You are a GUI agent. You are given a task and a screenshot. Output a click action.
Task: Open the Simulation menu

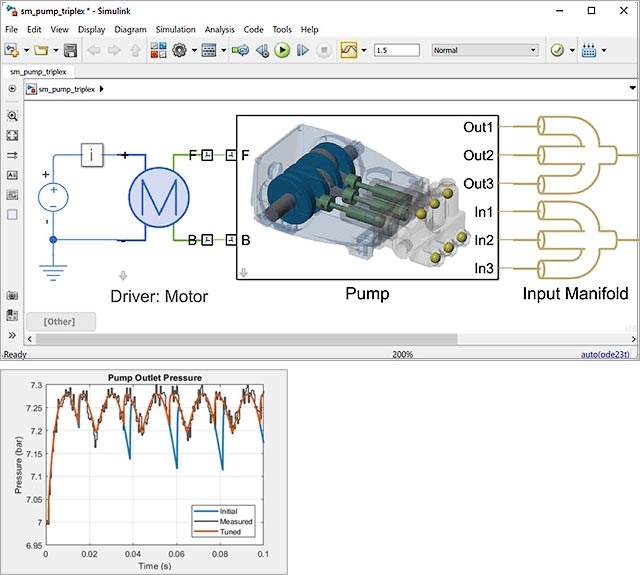pos(176,29)
